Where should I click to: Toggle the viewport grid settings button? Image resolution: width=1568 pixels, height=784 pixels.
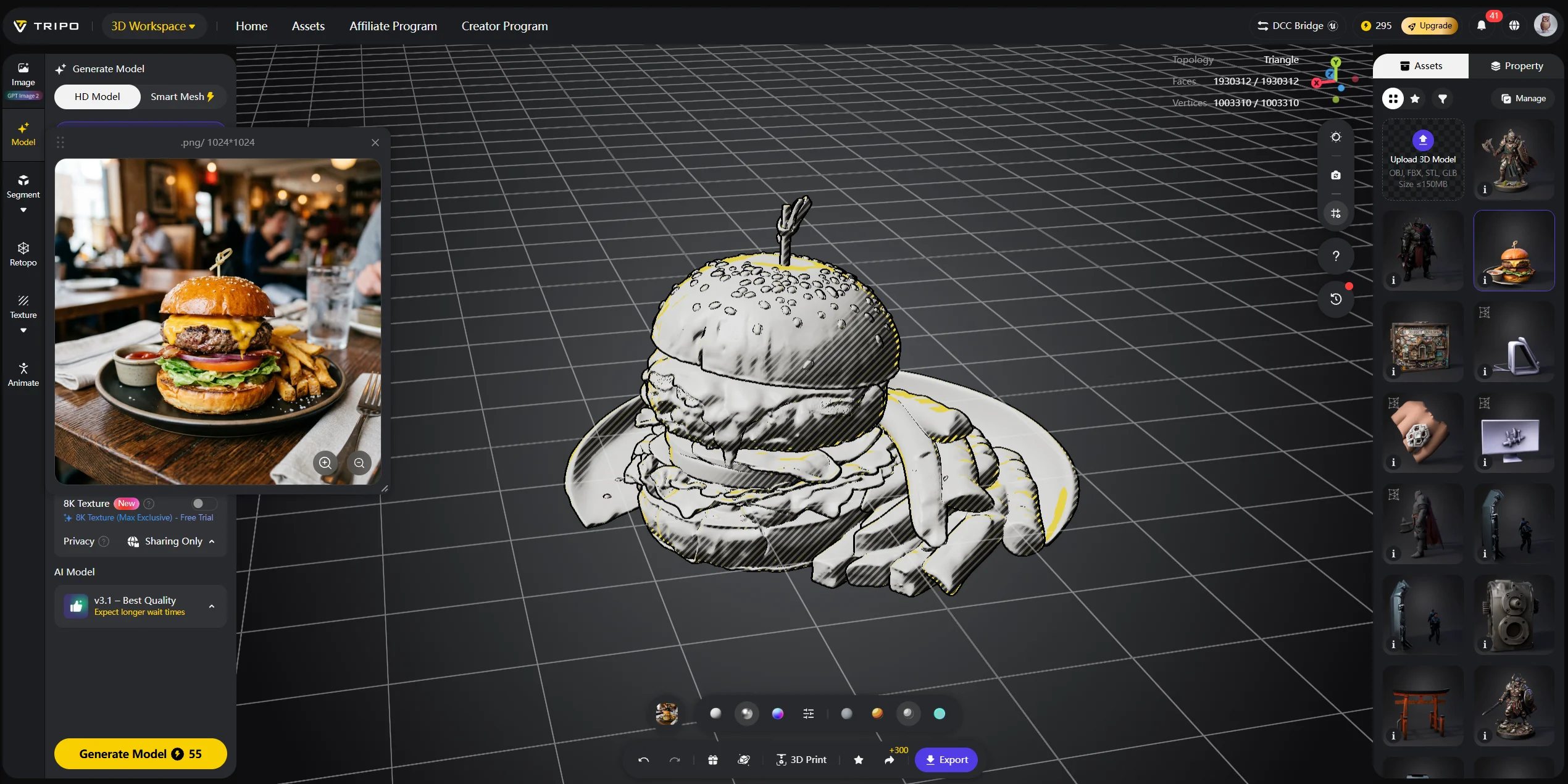click(x=1336, y=214)
